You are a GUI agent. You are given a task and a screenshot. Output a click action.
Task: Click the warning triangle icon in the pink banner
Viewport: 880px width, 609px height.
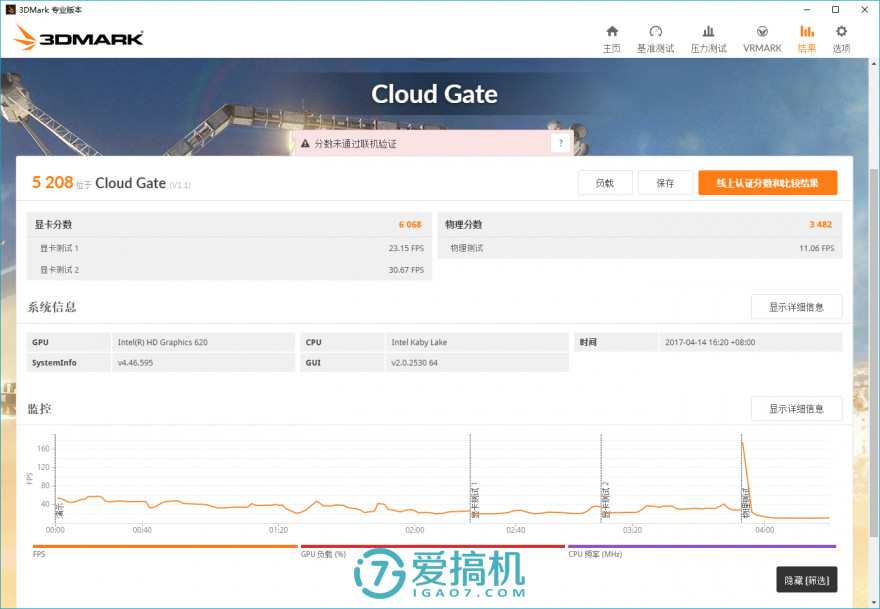point(307,144)
